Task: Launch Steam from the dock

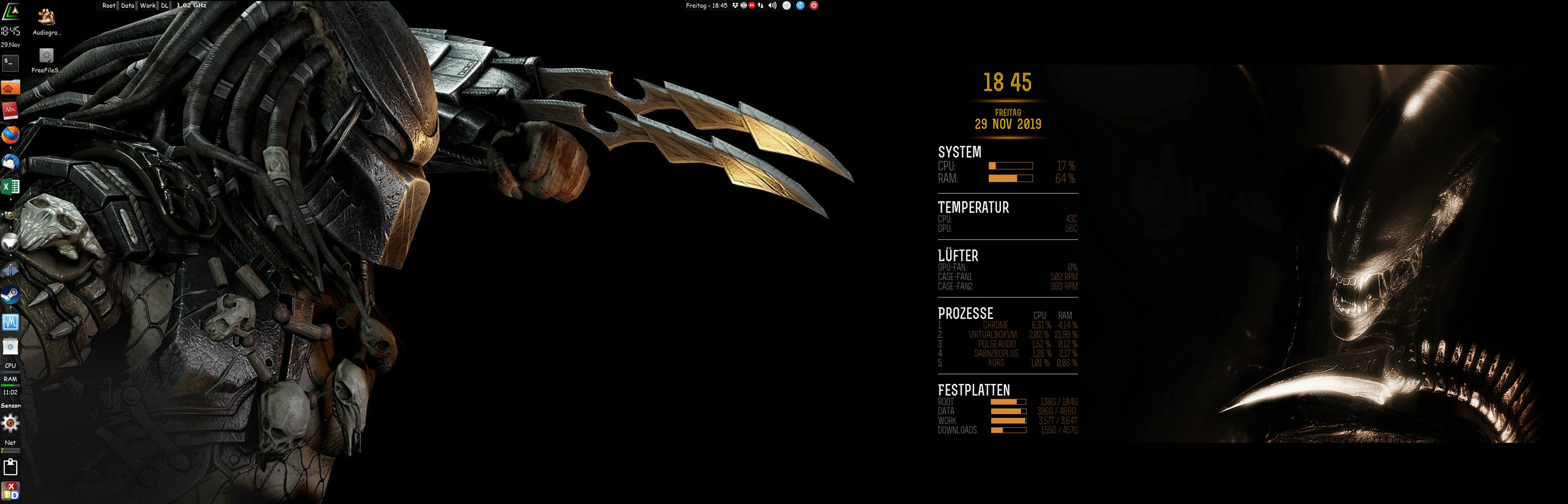Action: (10, 295)
